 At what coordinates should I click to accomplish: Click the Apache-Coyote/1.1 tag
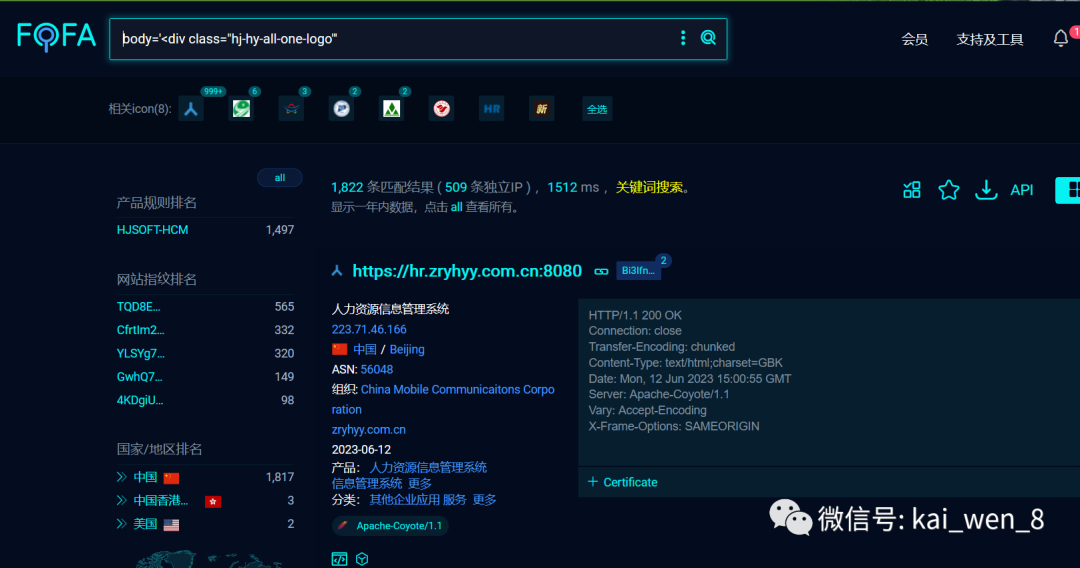coord(391,525)
